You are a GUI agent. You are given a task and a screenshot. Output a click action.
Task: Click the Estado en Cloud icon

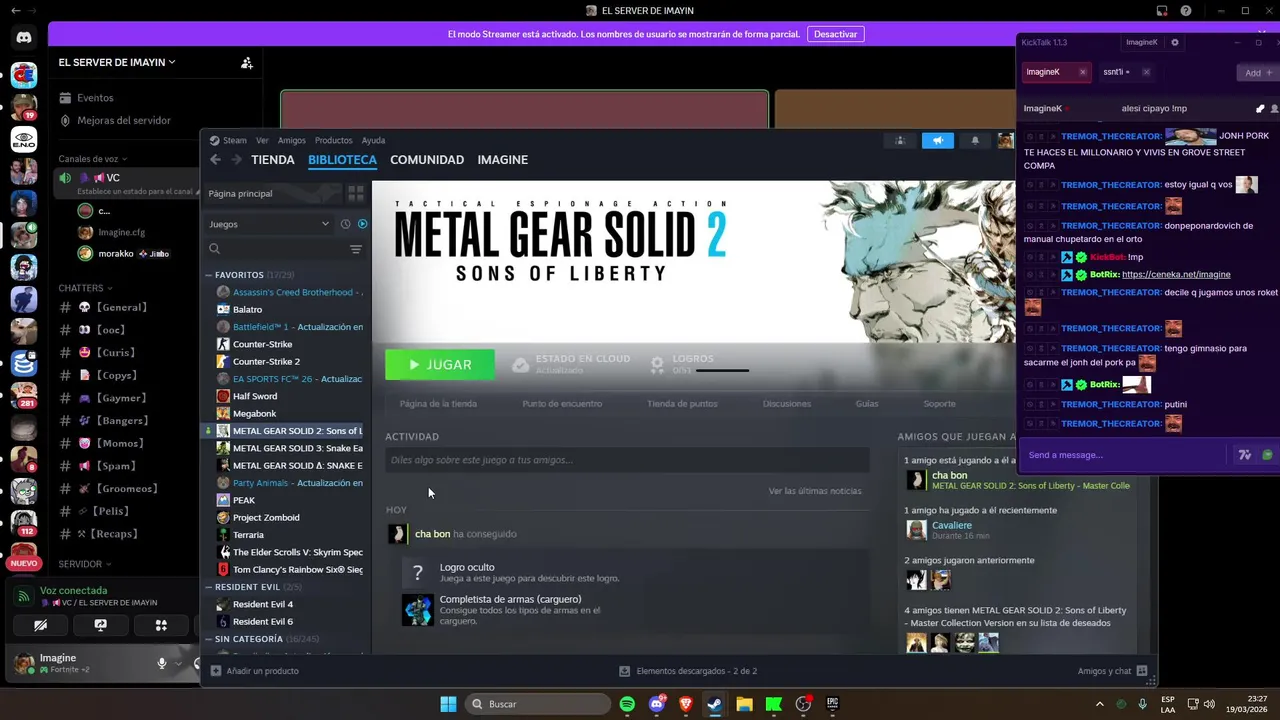click(x=520, y=365)
